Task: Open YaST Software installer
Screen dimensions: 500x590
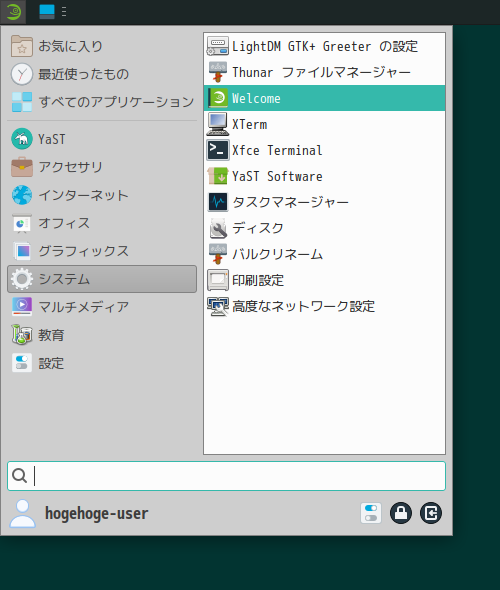Action: pos(324,176)
